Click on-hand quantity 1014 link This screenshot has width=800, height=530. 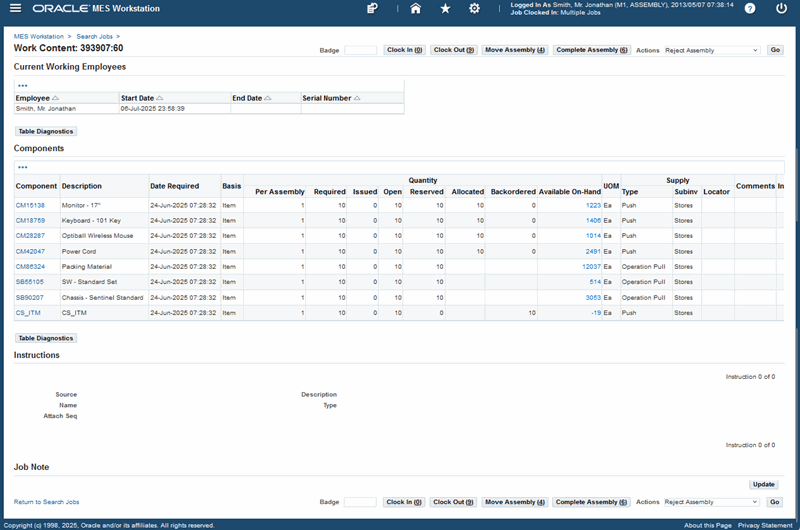point(593,236)
